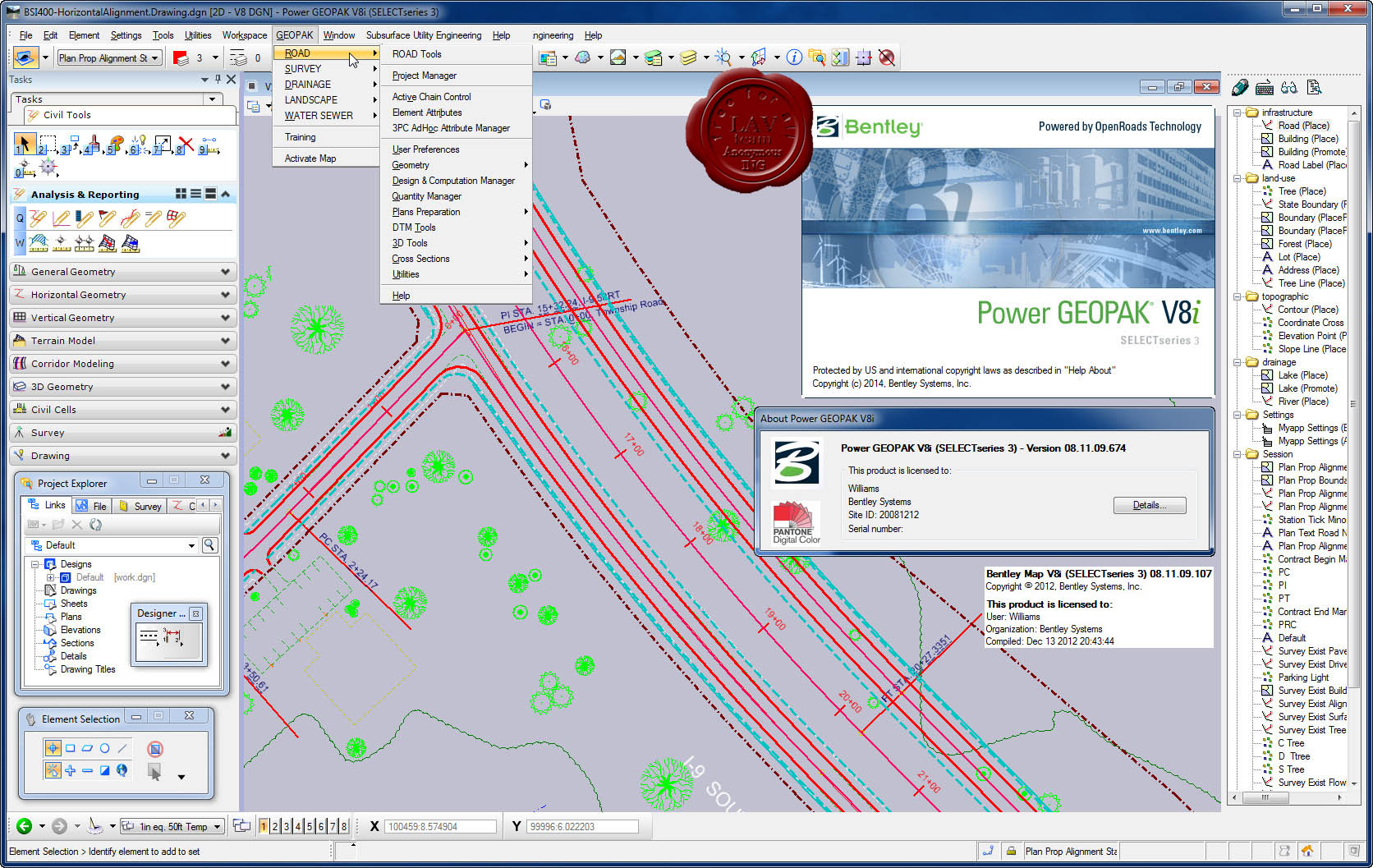Select the File tab in Project Explorer

point(92,506)
